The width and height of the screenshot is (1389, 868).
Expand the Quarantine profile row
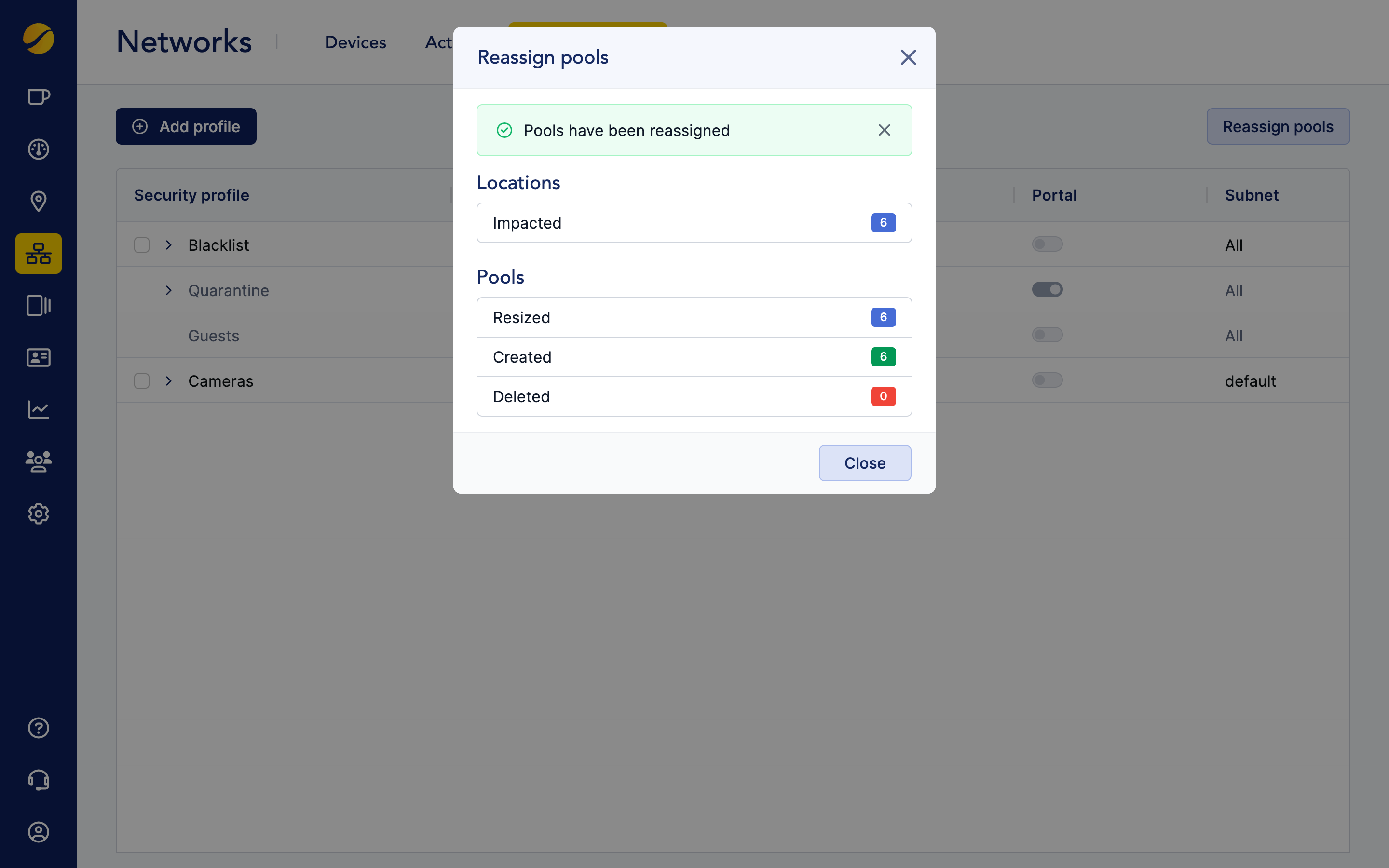point(169,290)
